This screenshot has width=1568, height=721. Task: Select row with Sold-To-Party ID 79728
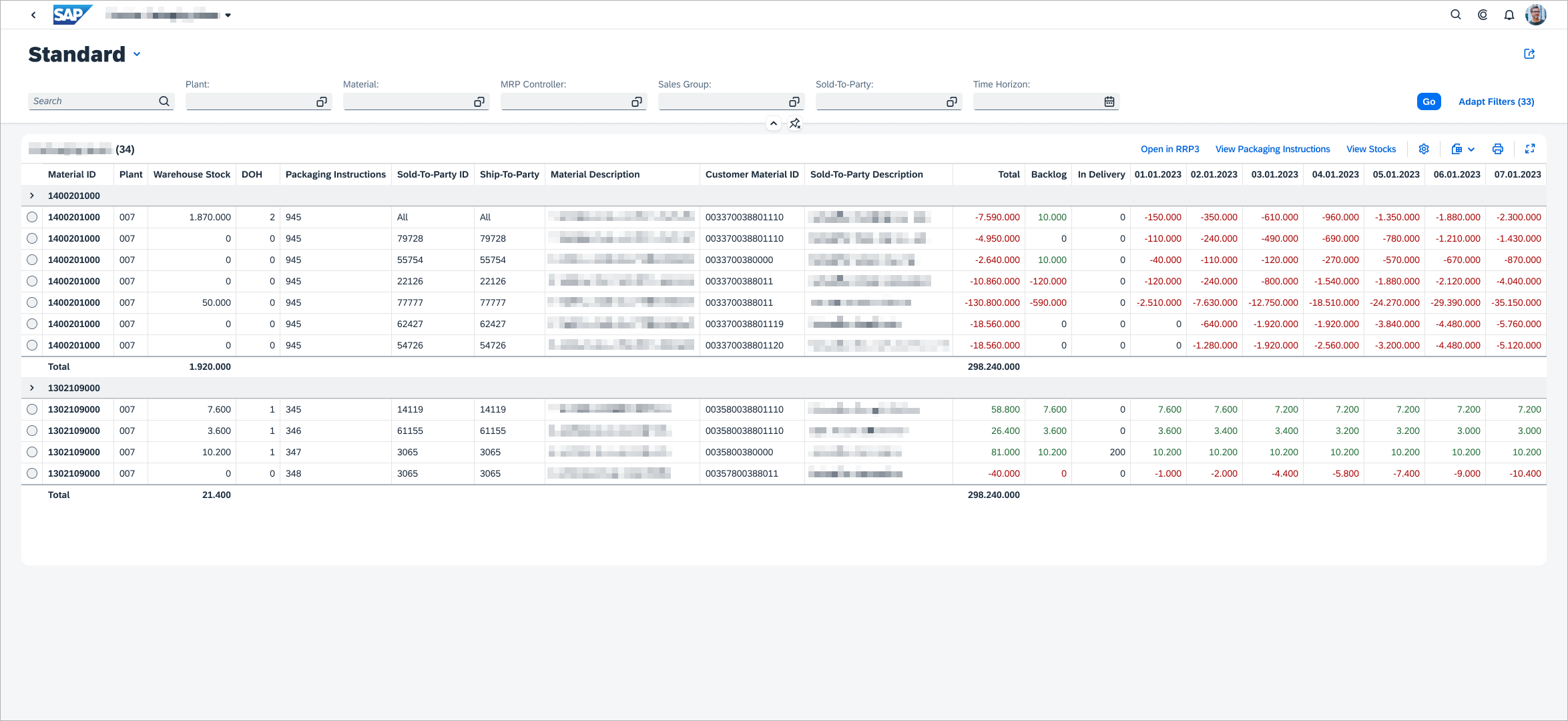pos(32,238)
